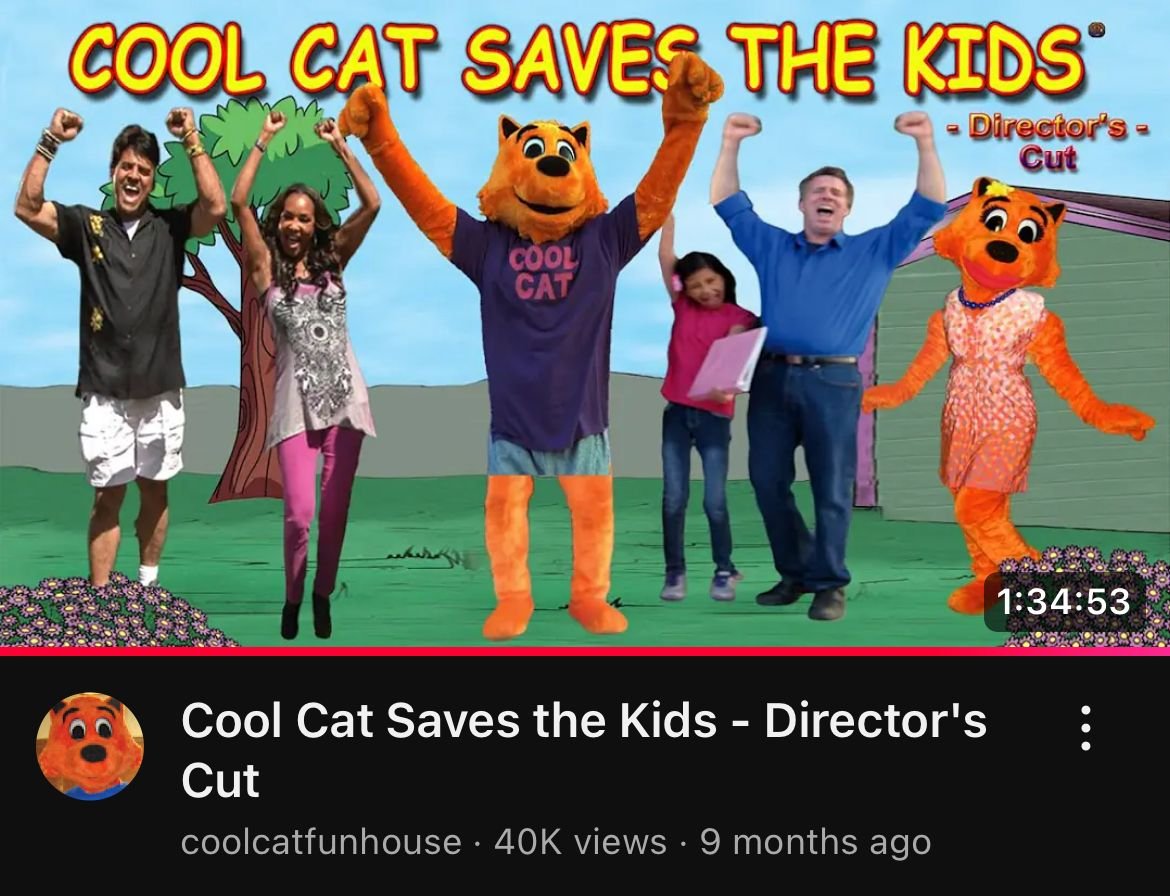
Task: Click the coolcatfunhouse channel avatar
Action: pos(90,746)
